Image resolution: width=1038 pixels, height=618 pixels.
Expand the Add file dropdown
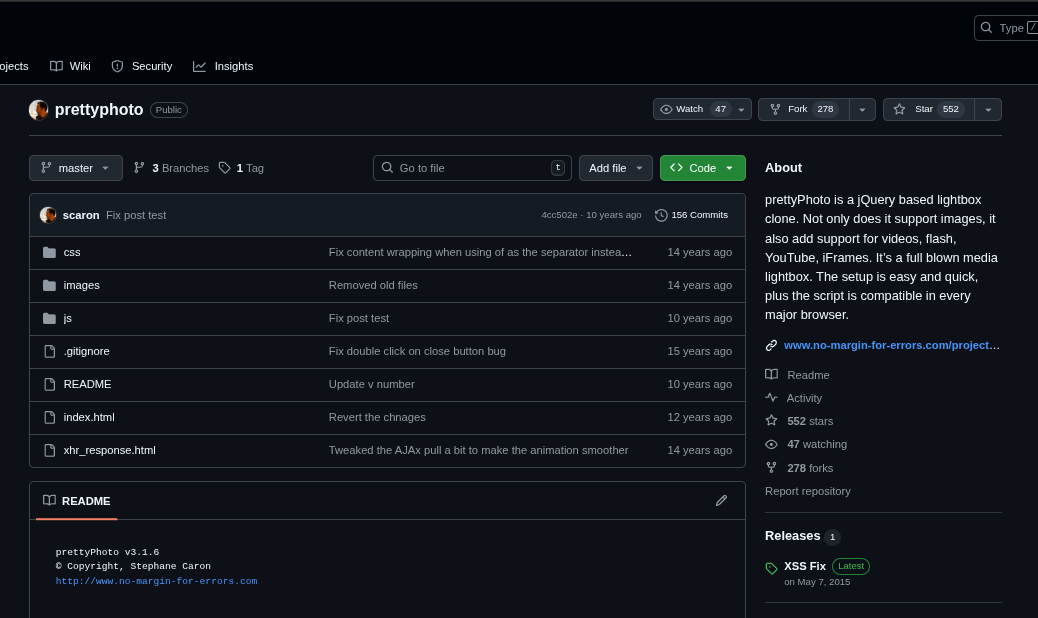pos(615,168)
